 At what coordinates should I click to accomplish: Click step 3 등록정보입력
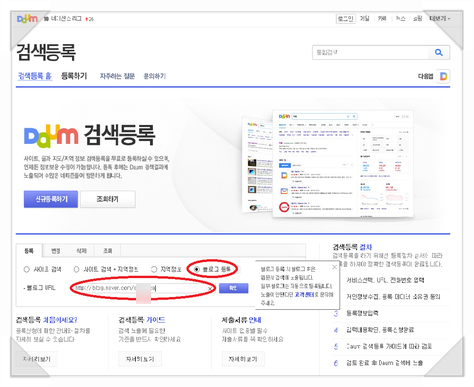click(x=362, y=313)
